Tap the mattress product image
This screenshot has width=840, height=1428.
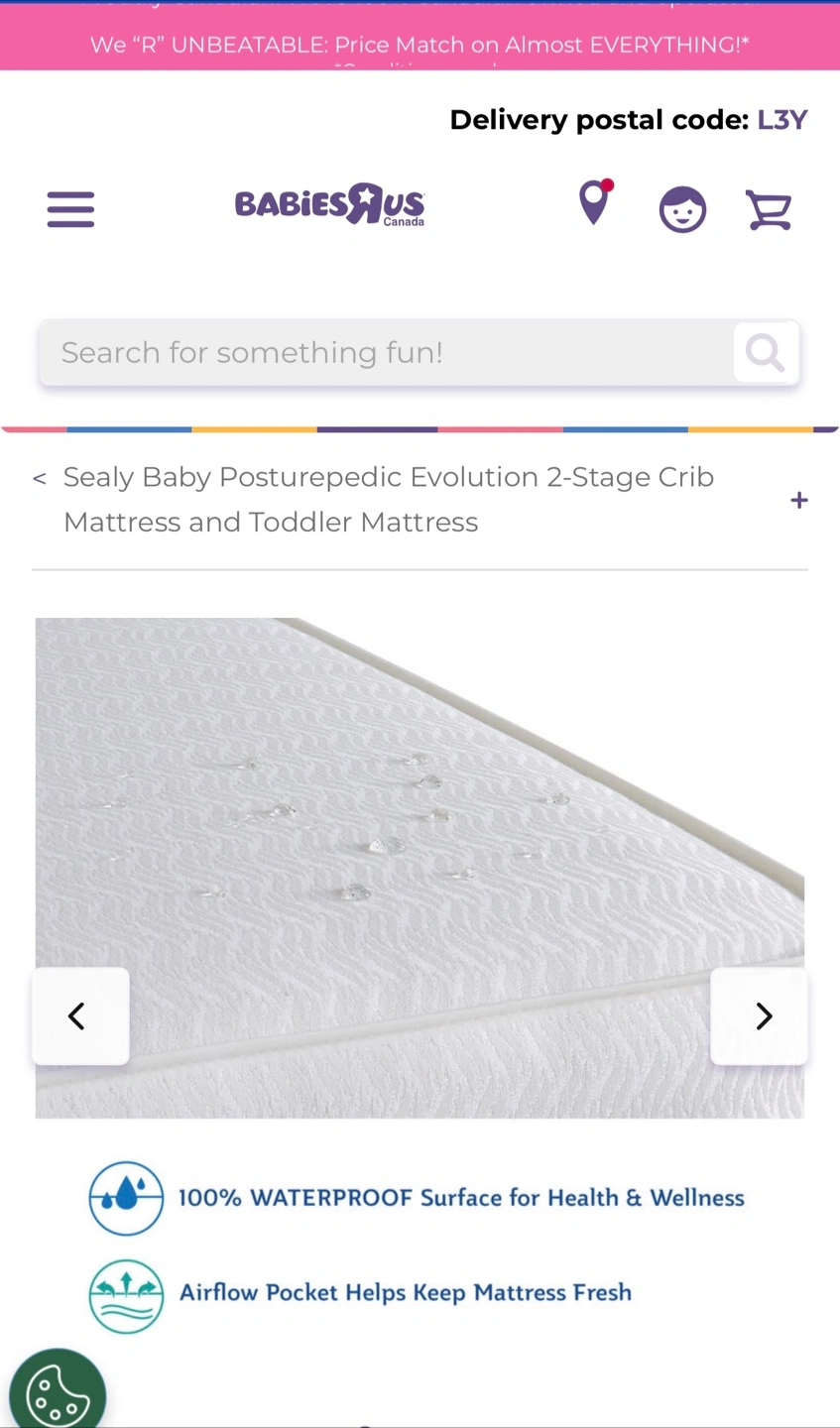[420, 868]
